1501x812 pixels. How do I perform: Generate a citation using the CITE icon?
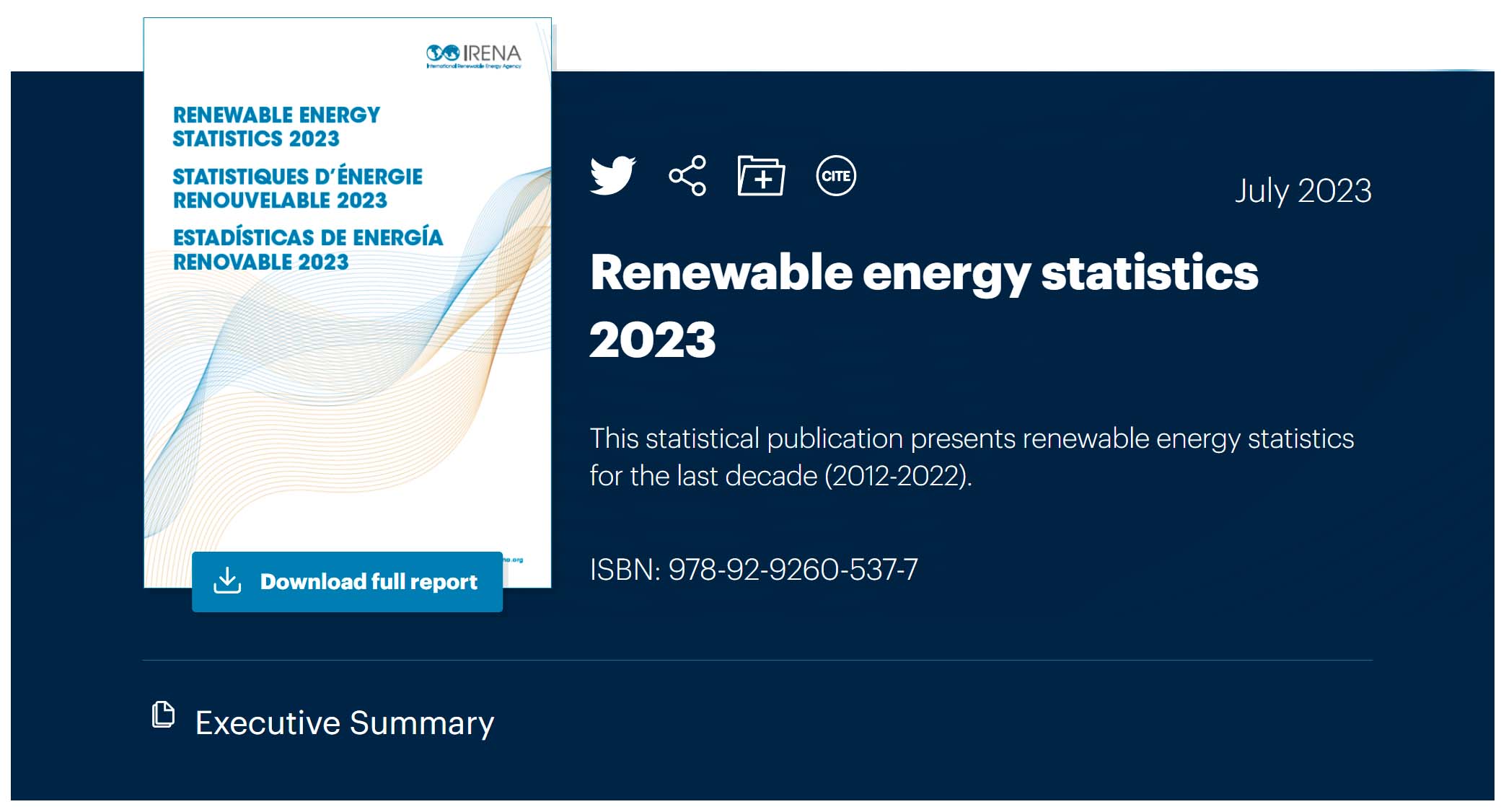tap(837, 175)
